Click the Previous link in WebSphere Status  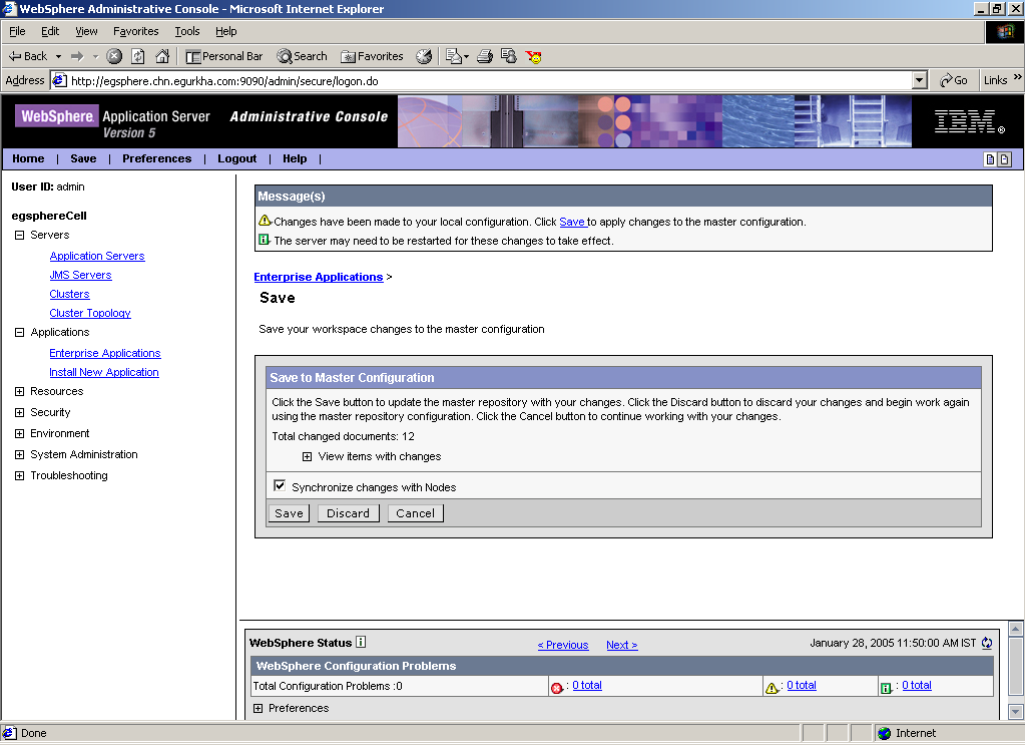[563, 645]
